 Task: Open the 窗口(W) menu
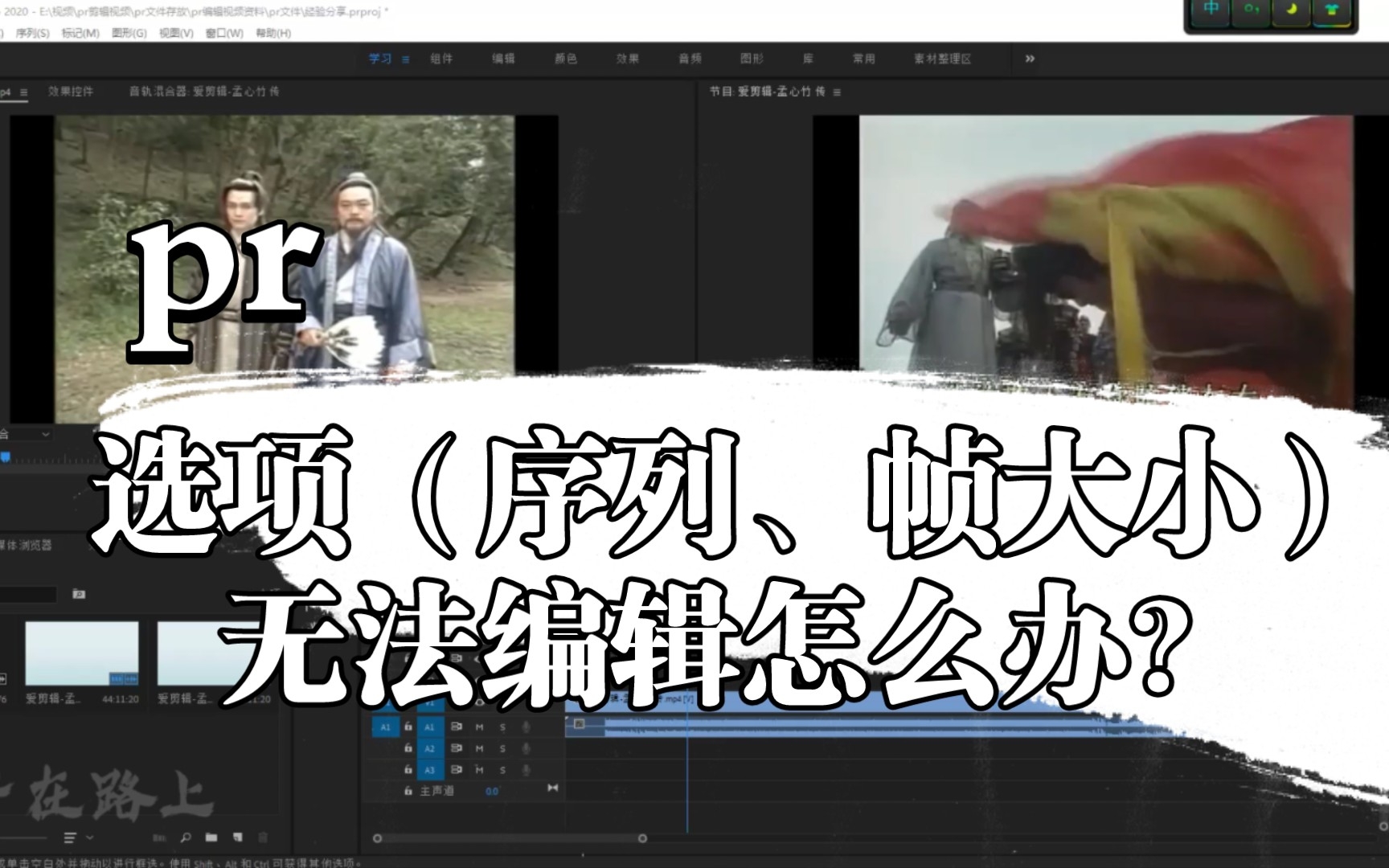pos(224,33)
